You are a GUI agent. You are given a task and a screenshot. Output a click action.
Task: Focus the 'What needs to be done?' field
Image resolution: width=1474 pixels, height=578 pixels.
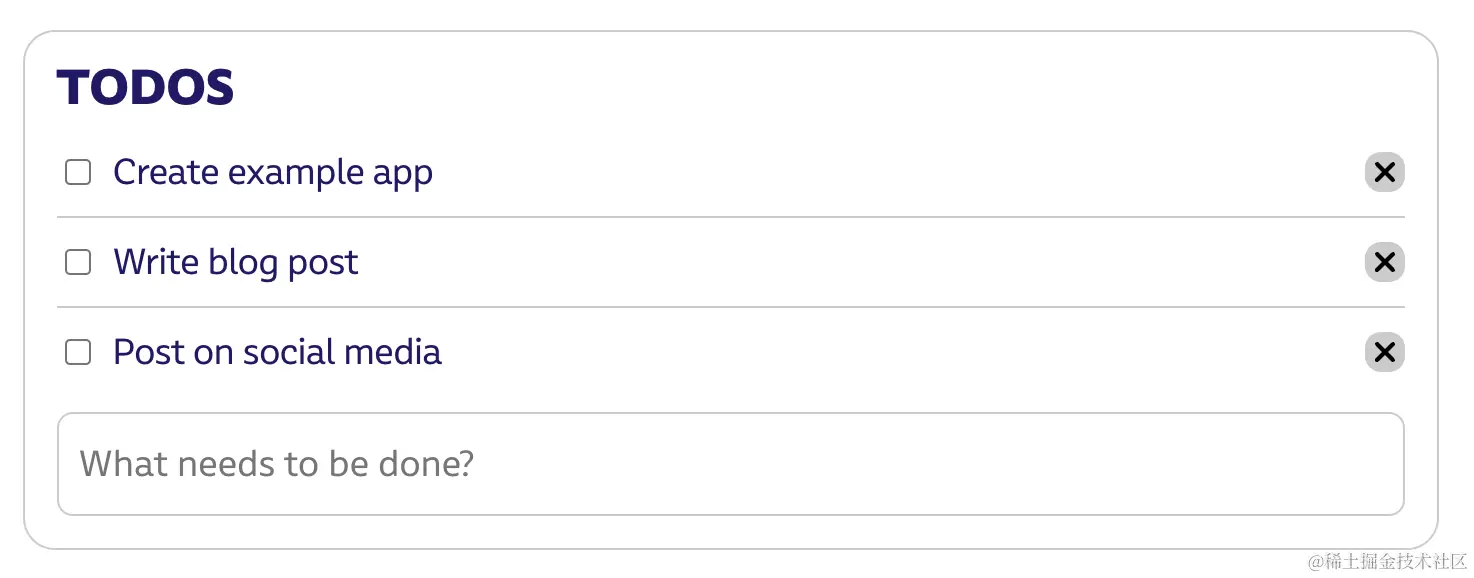pos(731,464)
